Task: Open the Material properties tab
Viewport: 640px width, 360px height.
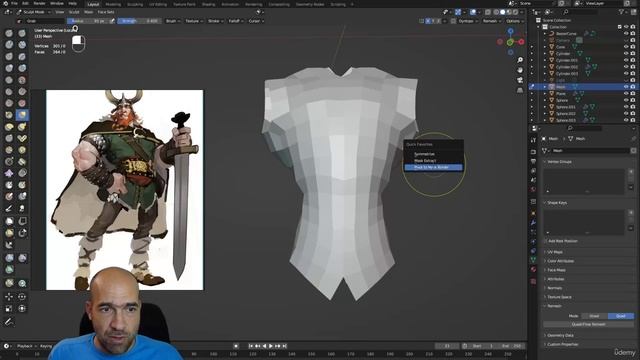Action: 533,269
